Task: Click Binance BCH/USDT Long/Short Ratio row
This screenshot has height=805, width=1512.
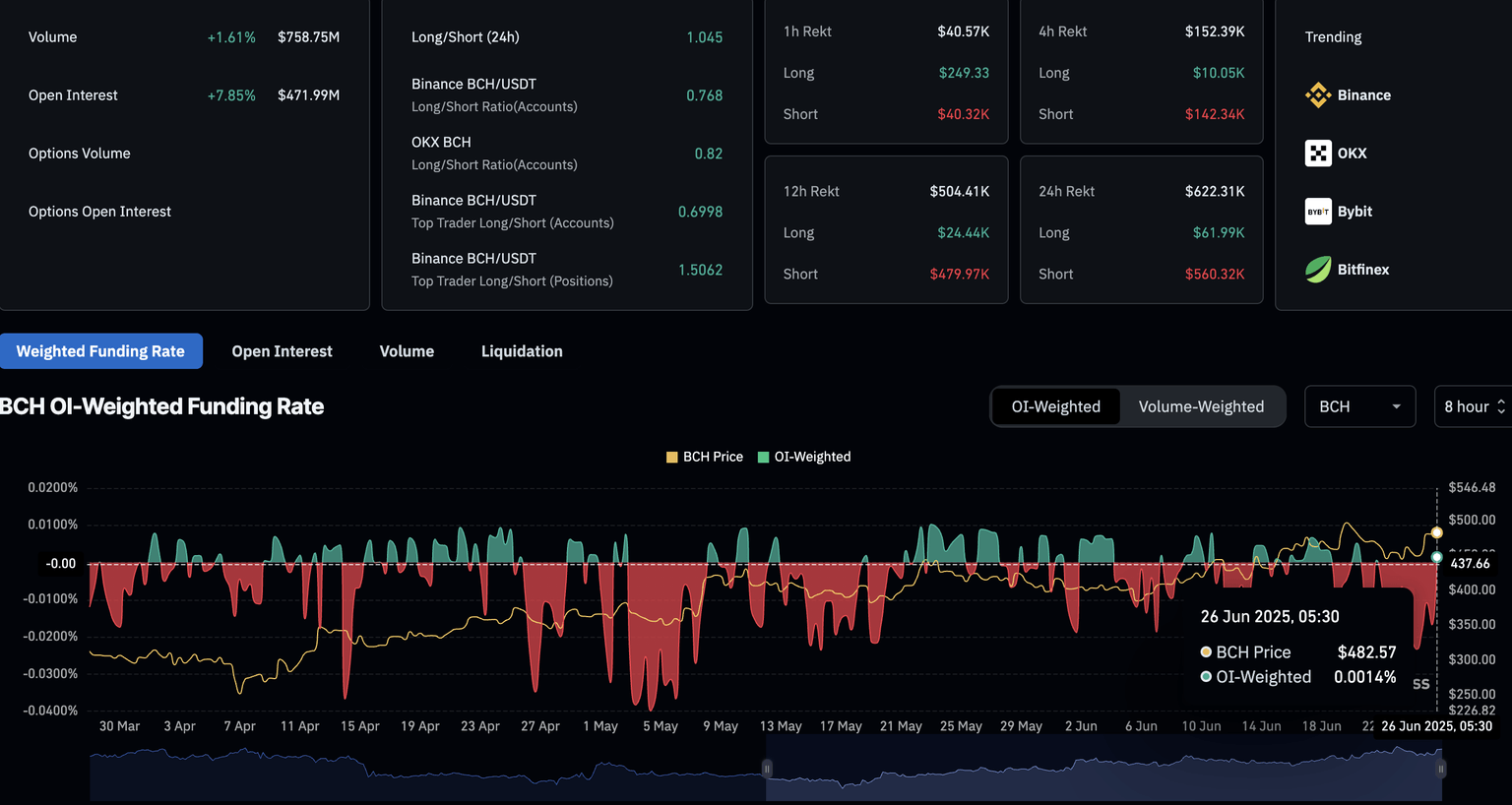Action: (566, 95)
